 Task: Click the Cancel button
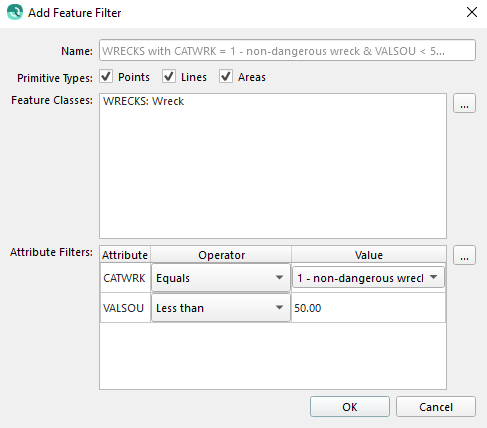pos(436,407)
